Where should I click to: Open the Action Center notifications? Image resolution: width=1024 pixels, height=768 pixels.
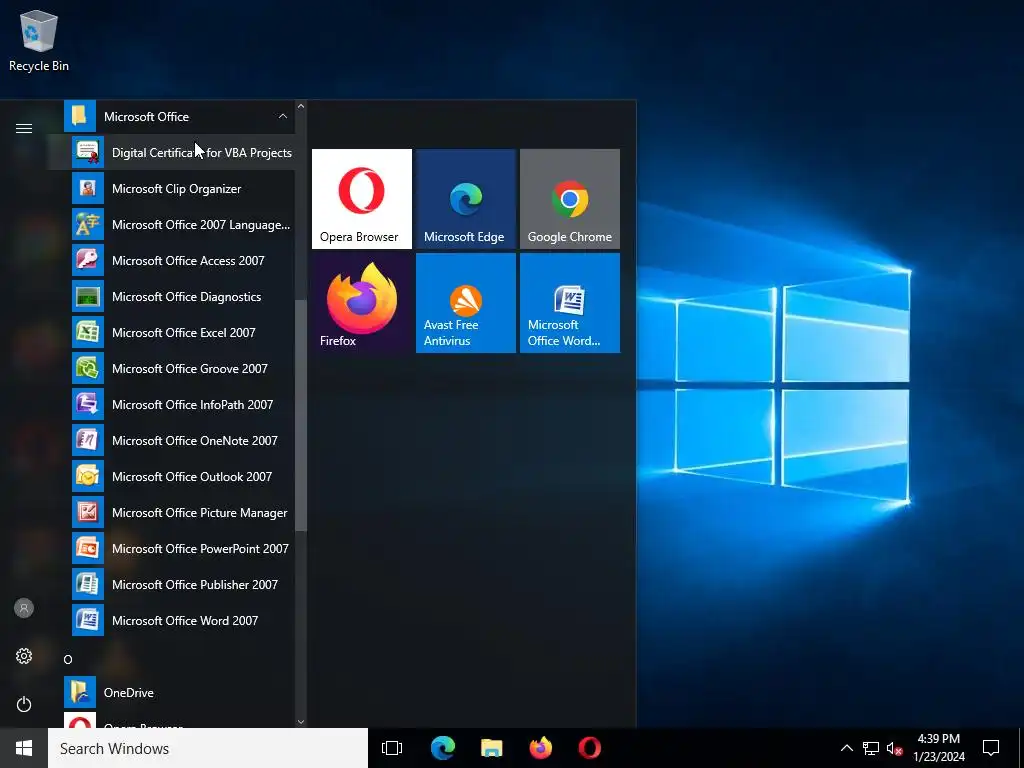[991, 748]
